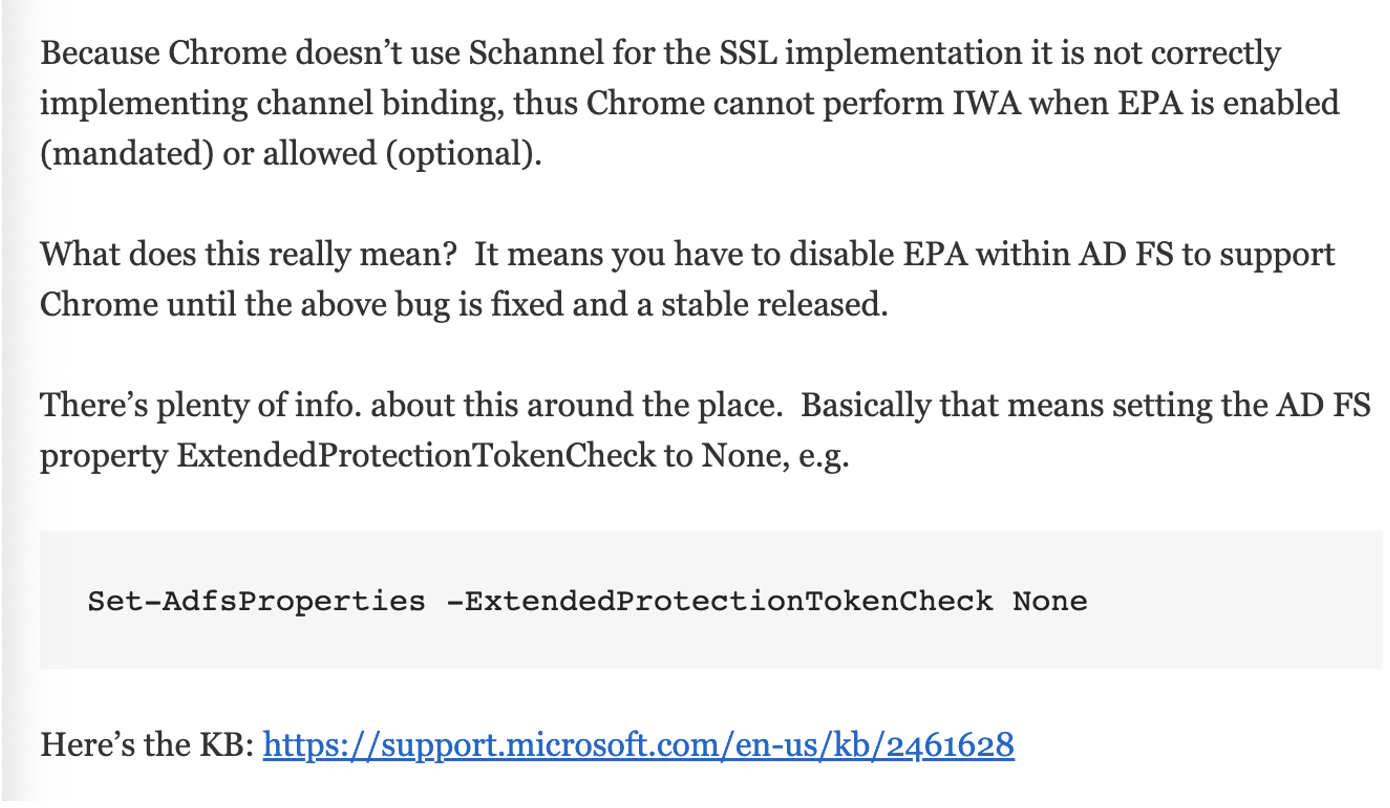Click the None value ending the code line
The width and height of the screenshot is (1390, 808).
coord(1049,601)
